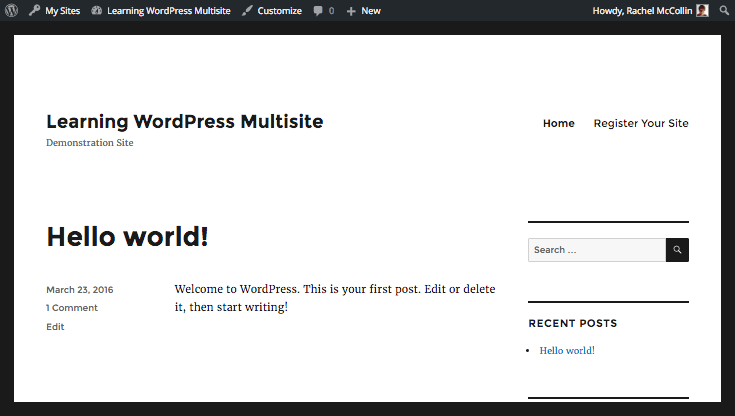This screenshot has width=735, height=416.
Task: Click the black search submit button
Action: point(677,250)
